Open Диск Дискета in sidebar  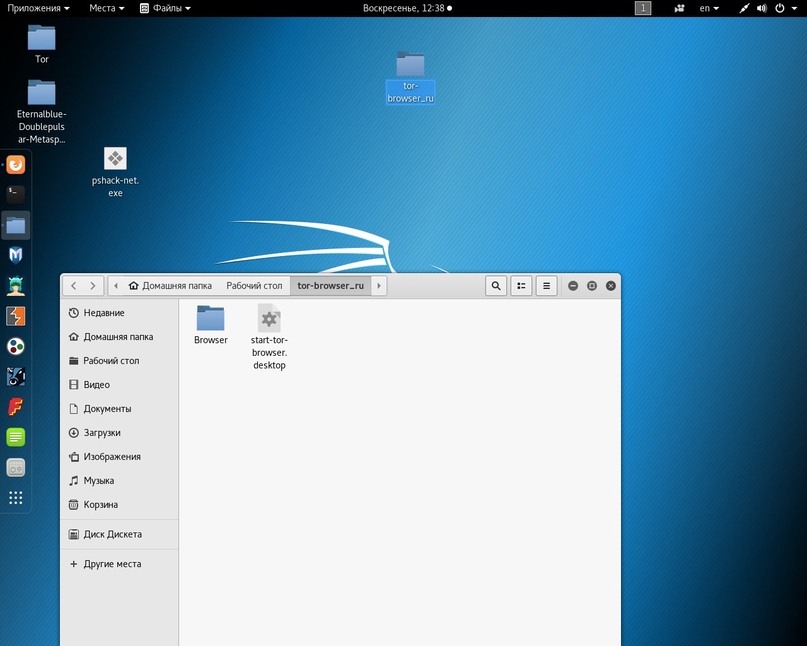click(119, 534)
